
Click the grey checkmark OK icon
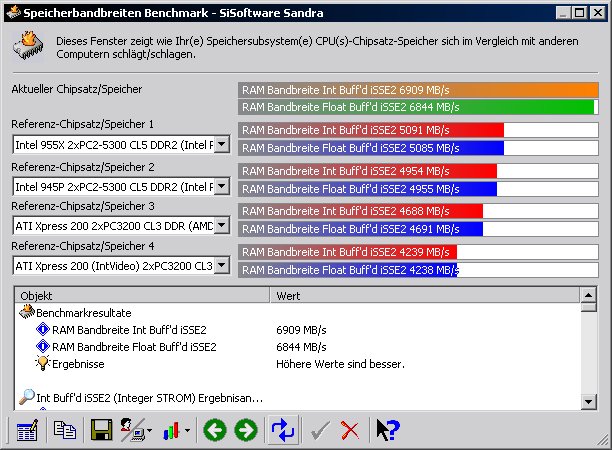320,431
